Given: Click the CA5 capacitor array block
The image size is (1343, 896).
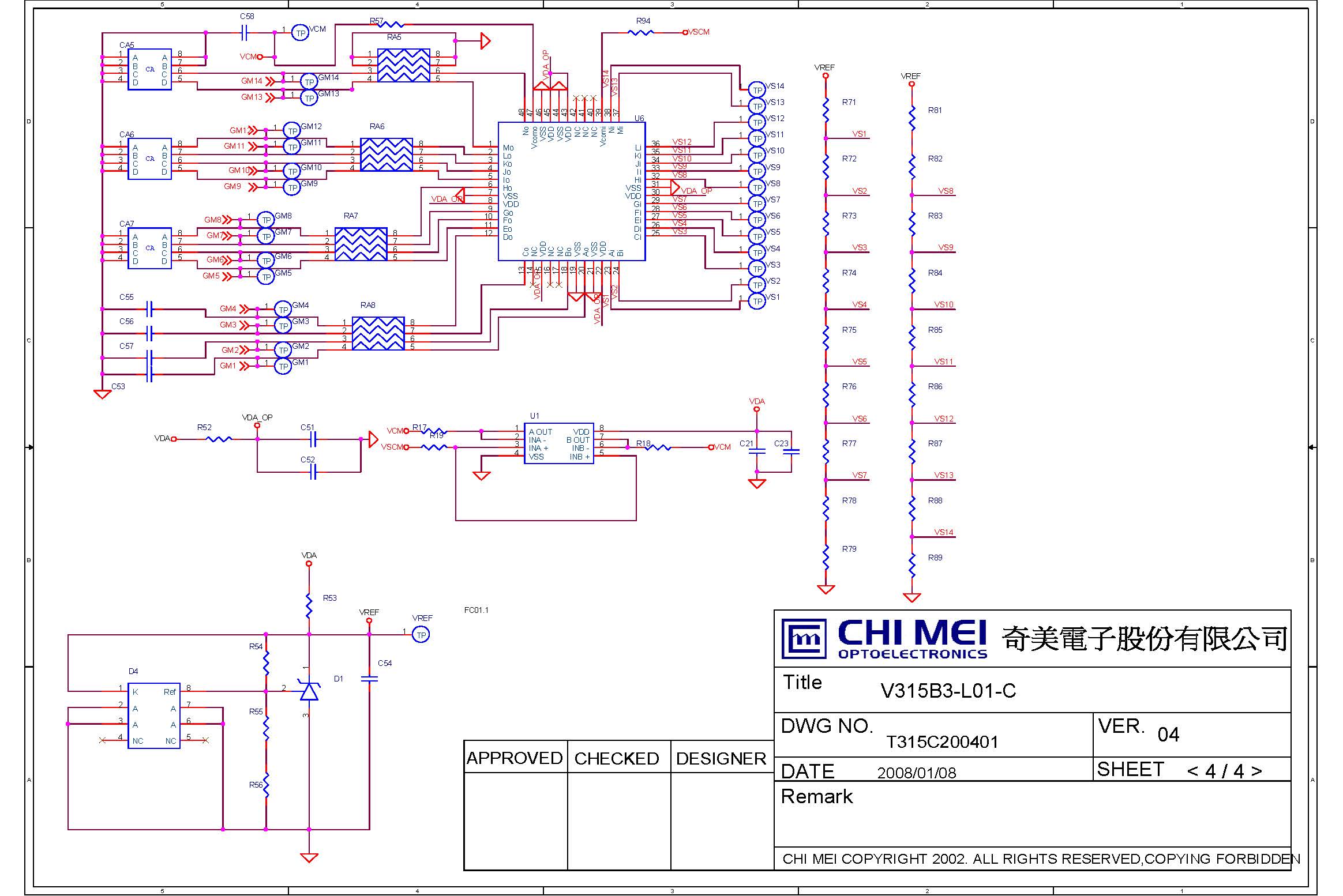Looking at the screenshot, I should click(149, 69).
